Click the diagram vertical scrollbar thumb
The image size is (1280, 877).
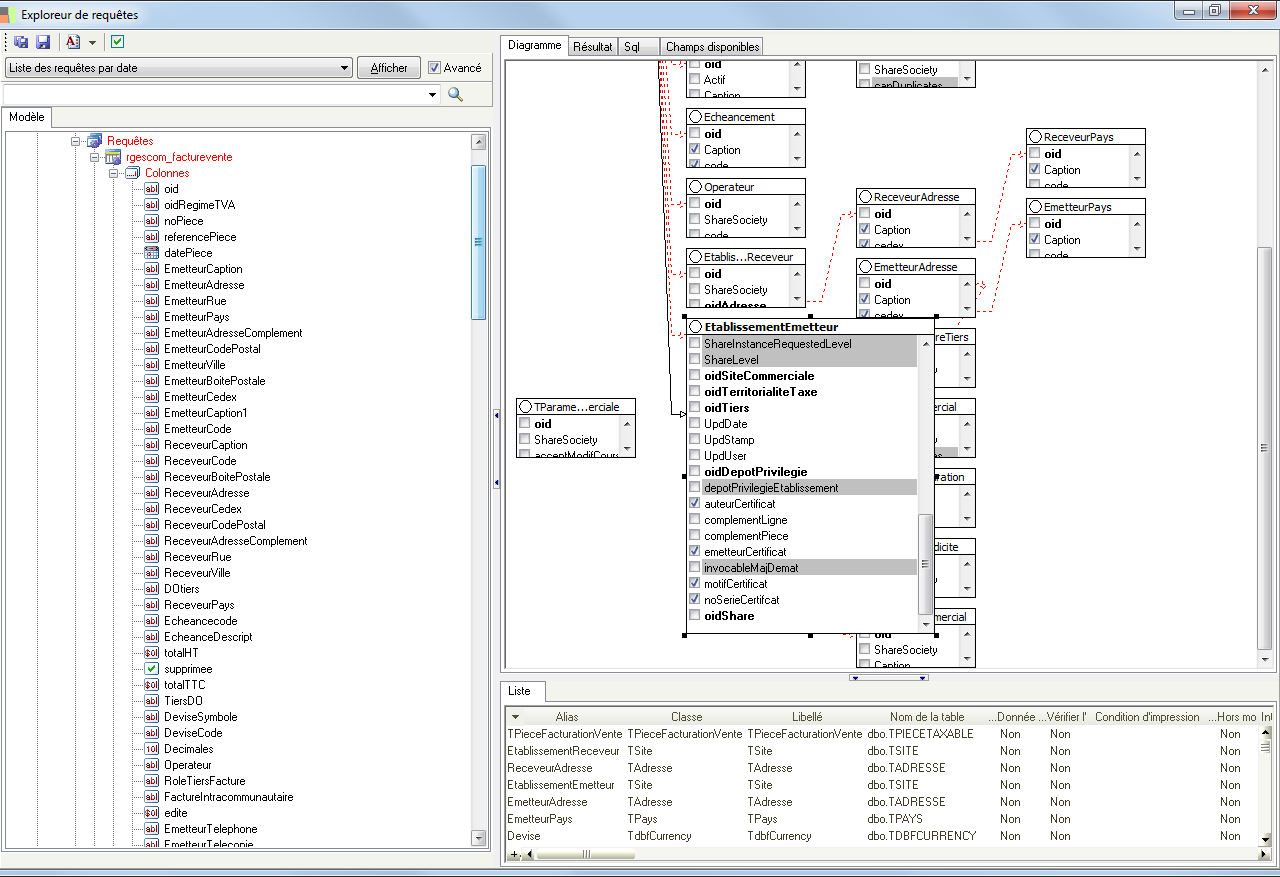1265,447
